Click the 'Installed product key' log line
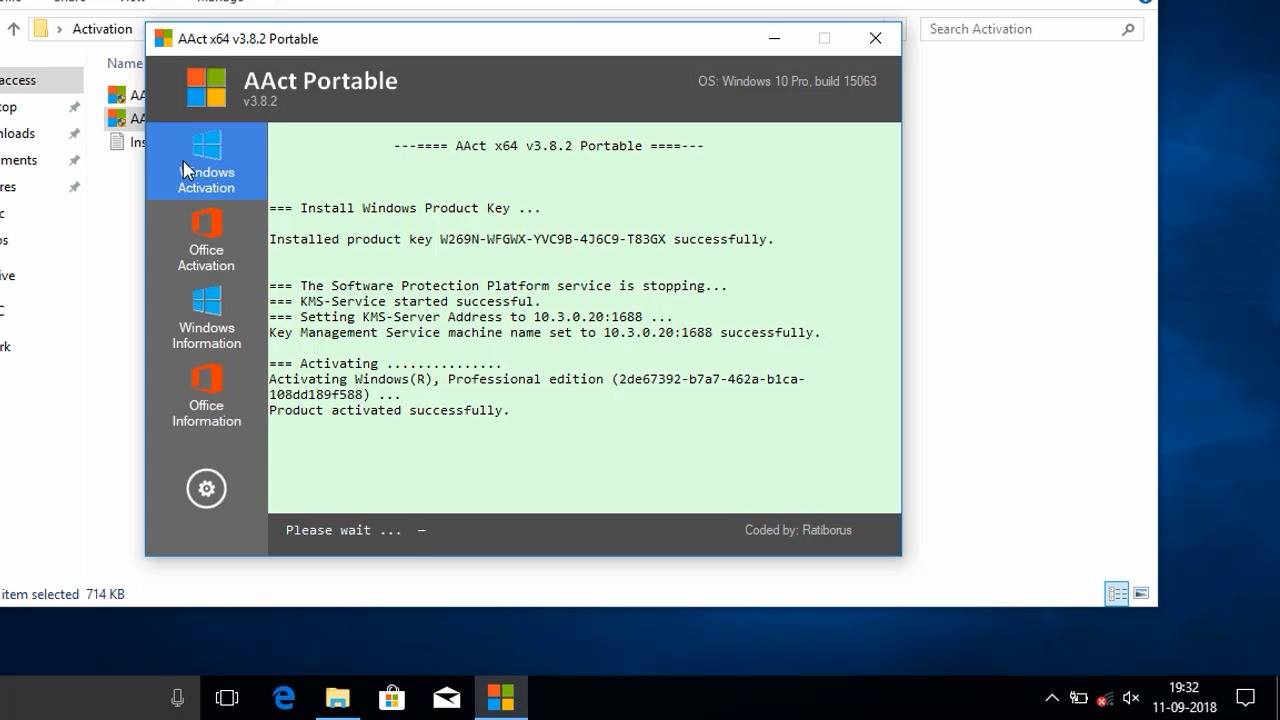This screenshot has height=720, width=1280. point(521,240)
